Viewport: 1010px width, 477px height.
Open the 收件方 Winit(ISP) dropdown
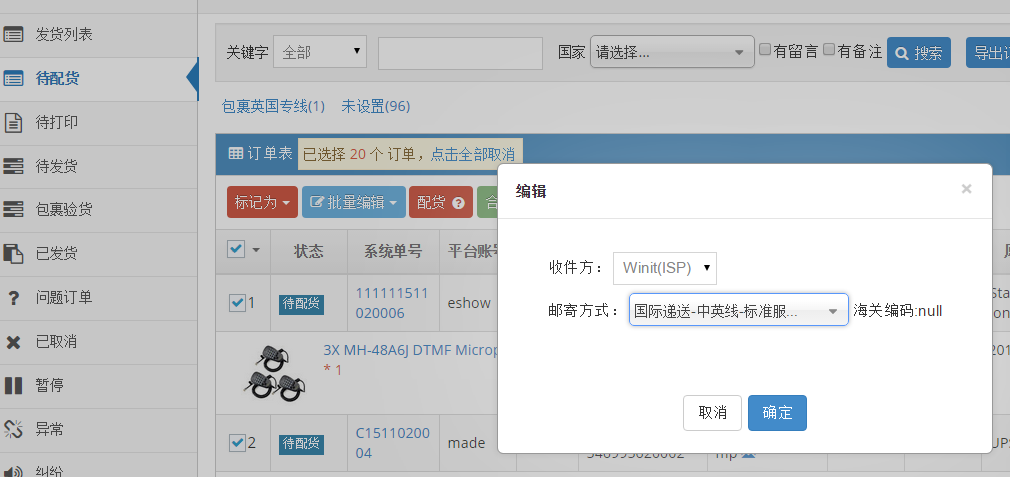point(664,268)
